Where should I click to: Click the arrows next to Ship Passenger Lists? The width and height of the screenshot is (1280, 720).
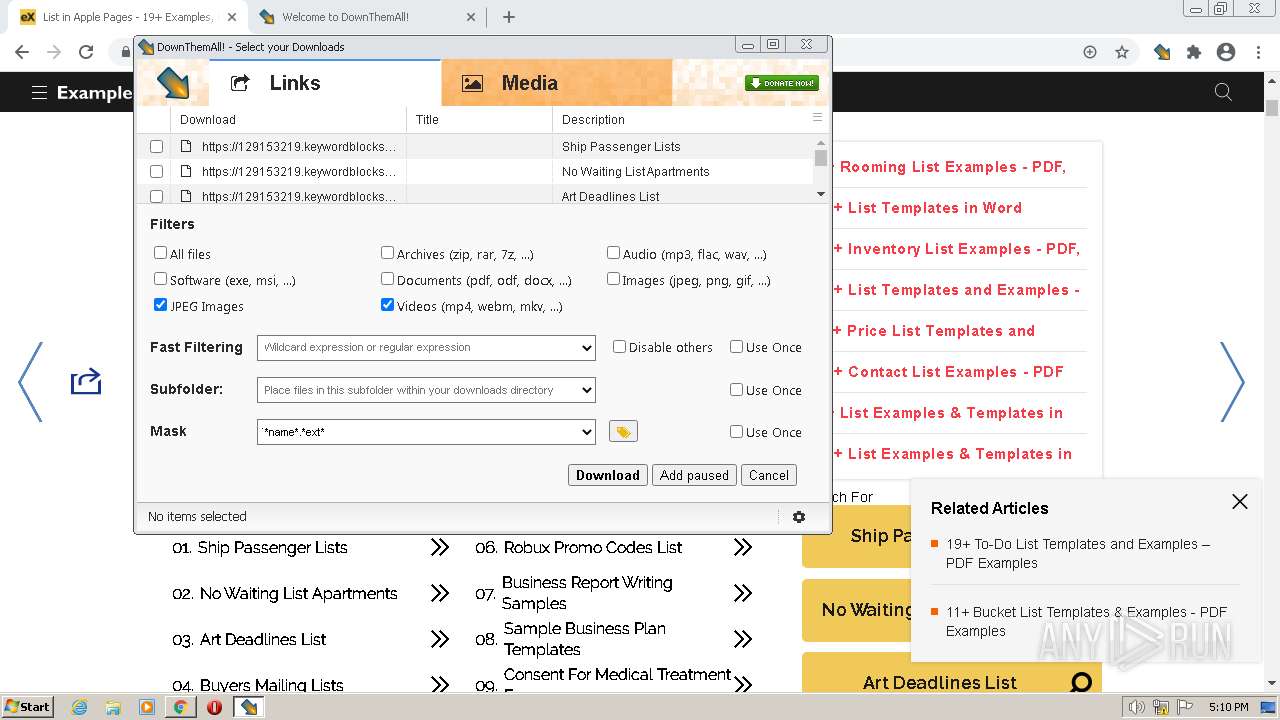click(x=440, y=547)
